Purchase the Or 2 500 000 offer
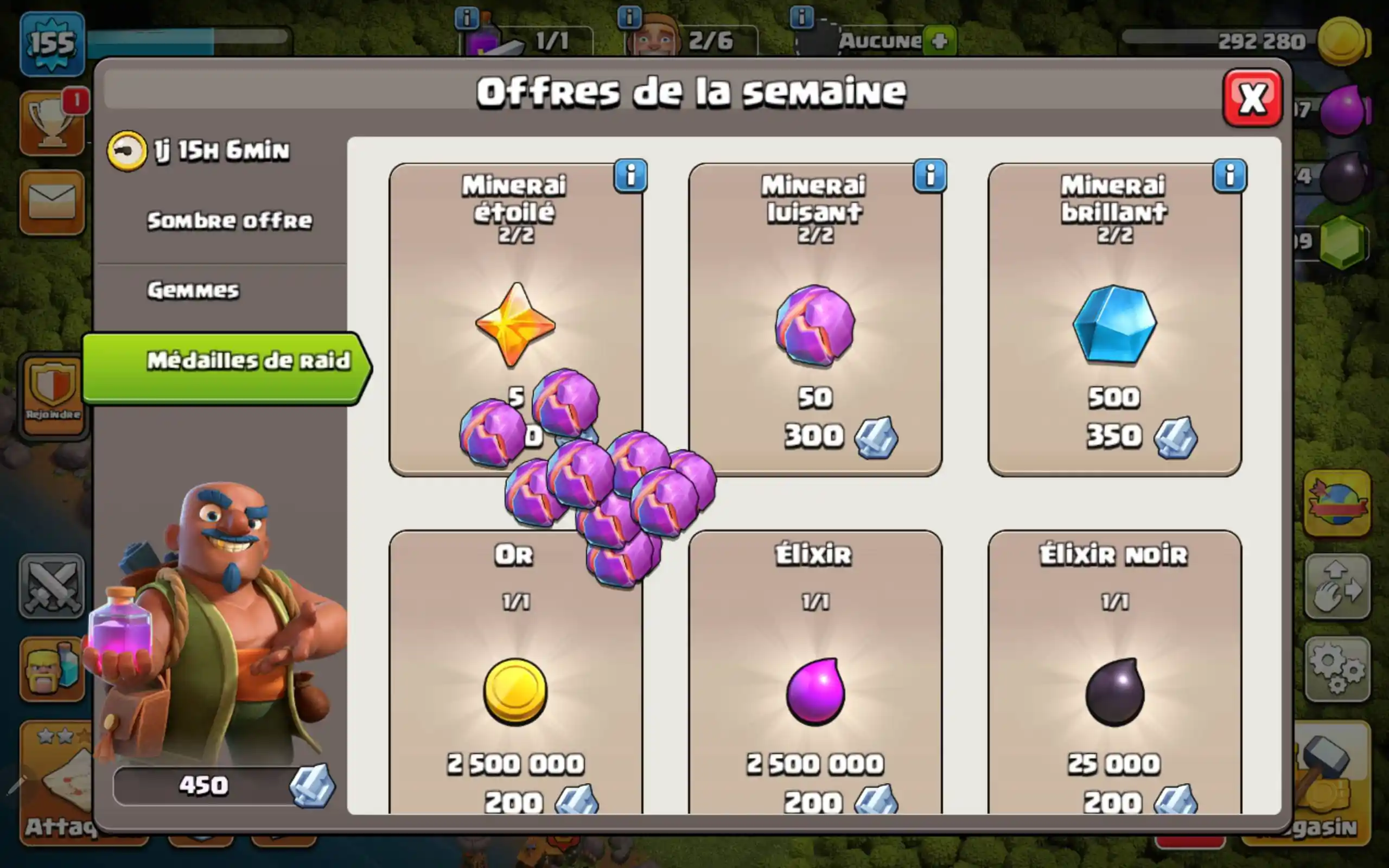The height and width of the screenshot is (868, 1389). point(515,672)
